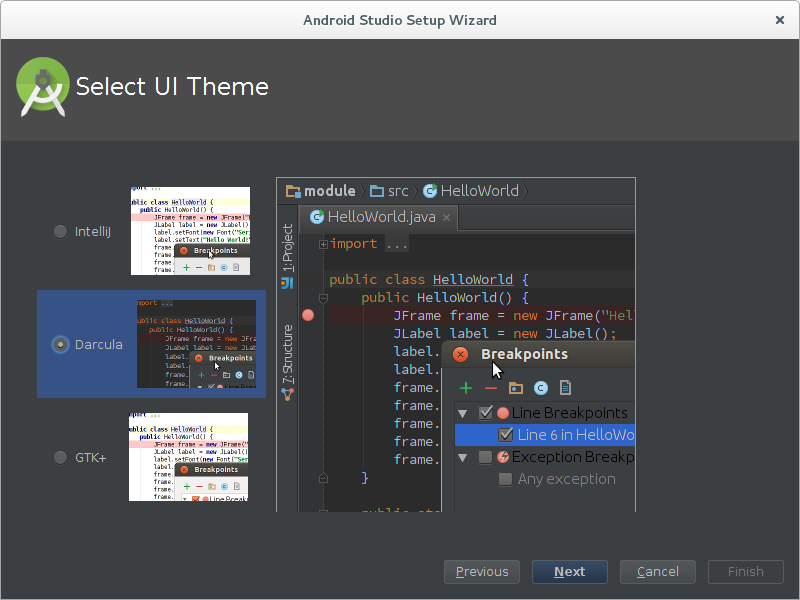Collapse the Line Breakpoints tree node

click(x=463, y=413)
